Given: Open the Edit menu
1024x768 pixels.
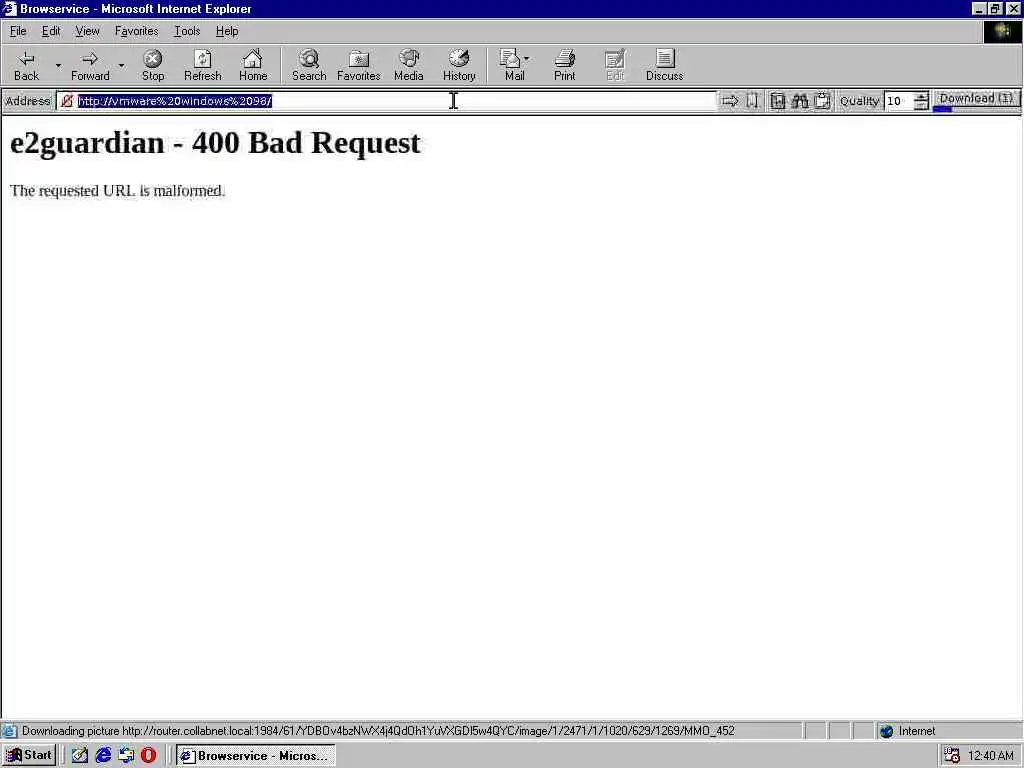Looking at the screenshot, I should coord(51,31).
